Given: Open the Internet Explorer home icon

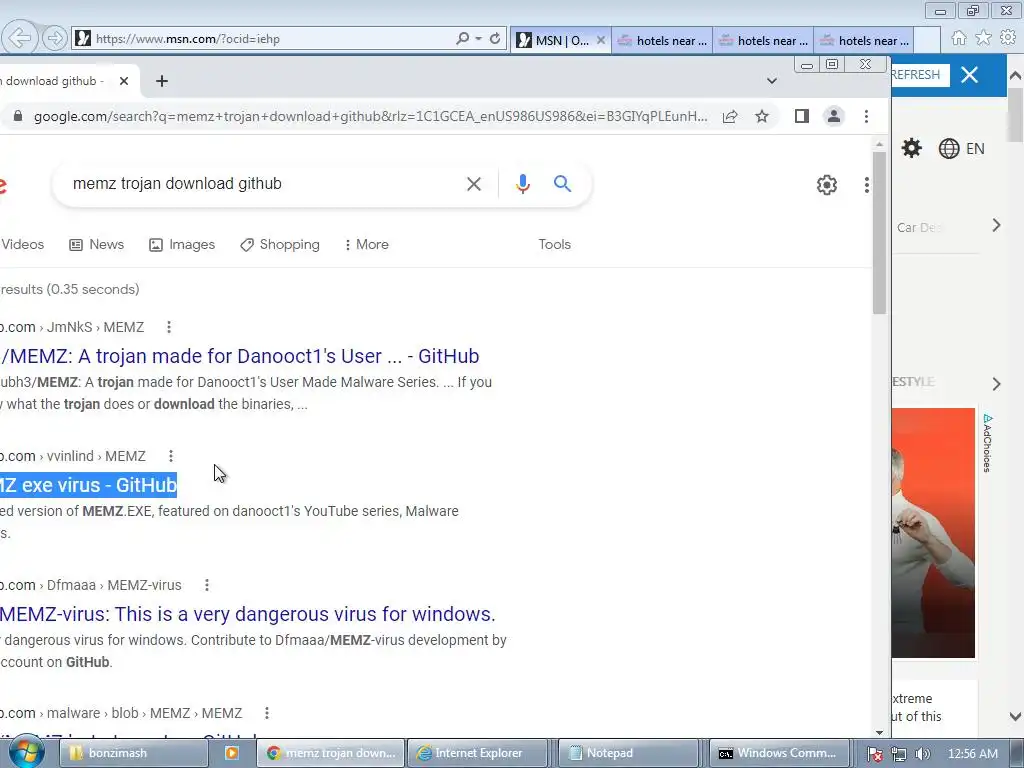Looking at the screenshot, I should [958, 38].
